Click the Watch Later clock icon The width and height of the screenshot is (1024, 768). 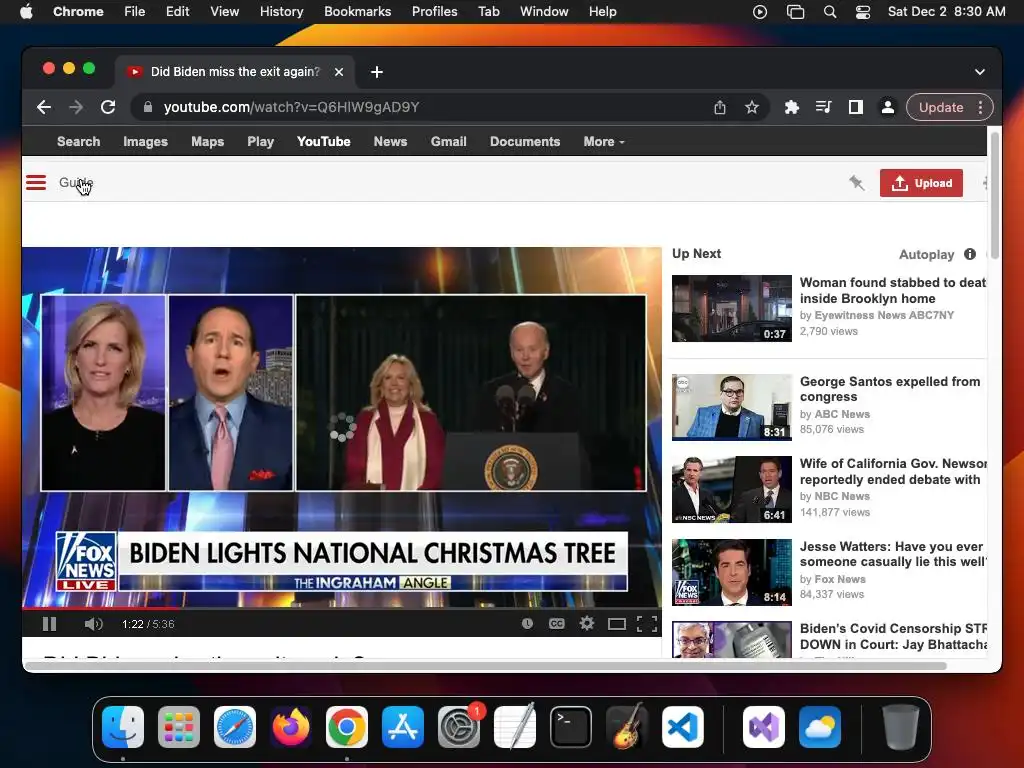click(527, 624)
